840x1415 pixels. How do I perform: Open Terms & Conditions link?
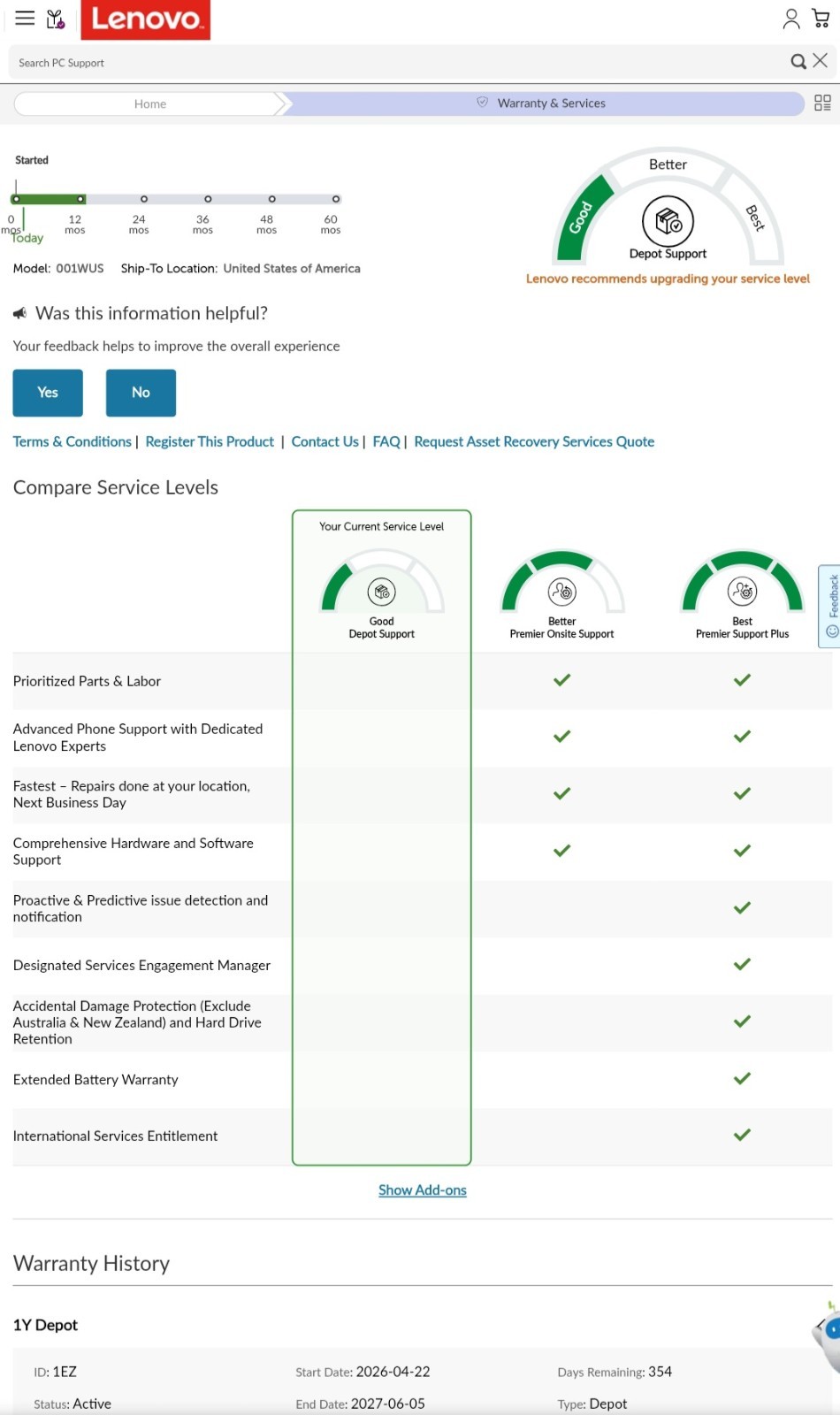pos(73,441)
